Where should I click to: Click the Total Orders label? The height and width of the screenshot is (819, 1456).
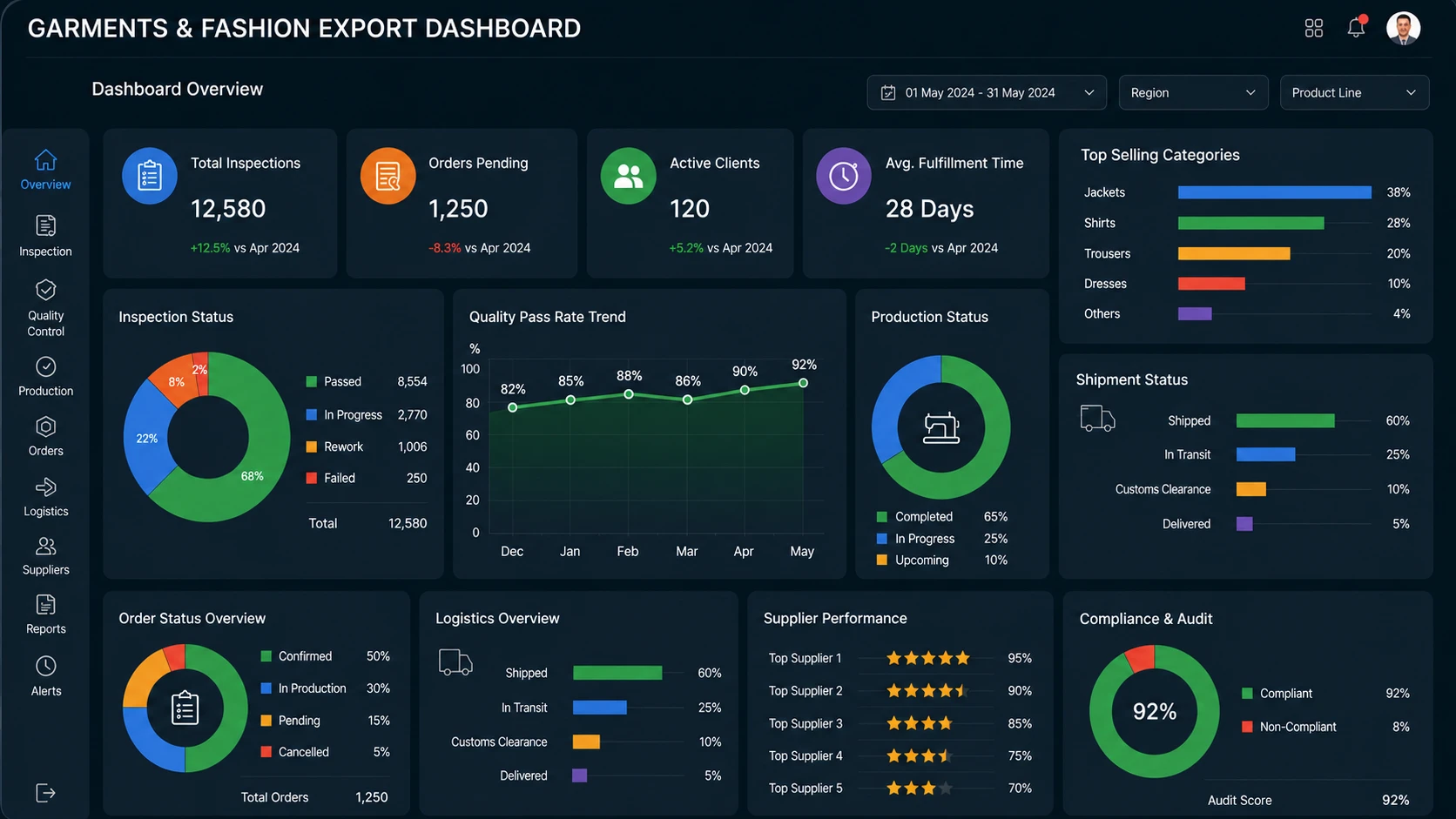pos(274,797)
